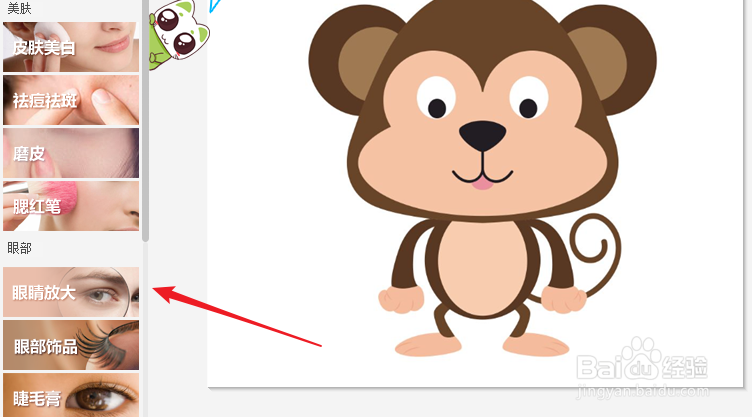This screenshot has height=417, width=752.
Task: Choose the 睫毛膏 mascara tool
Action: tap(71, 395)
